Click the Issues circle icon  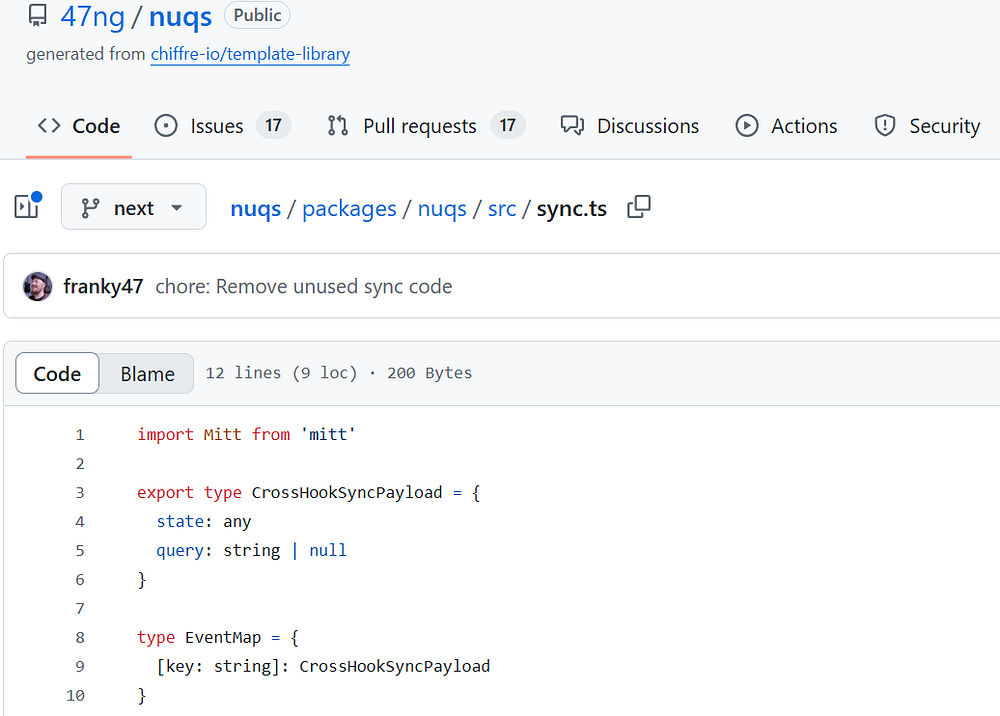(x=166, y=126)
